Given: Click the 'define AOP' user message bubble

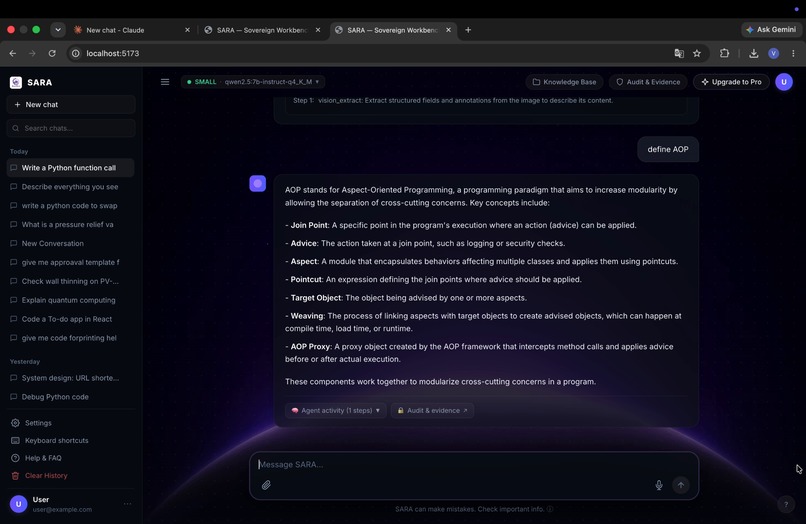Looking at the screenshot, I should pos(668,149).
